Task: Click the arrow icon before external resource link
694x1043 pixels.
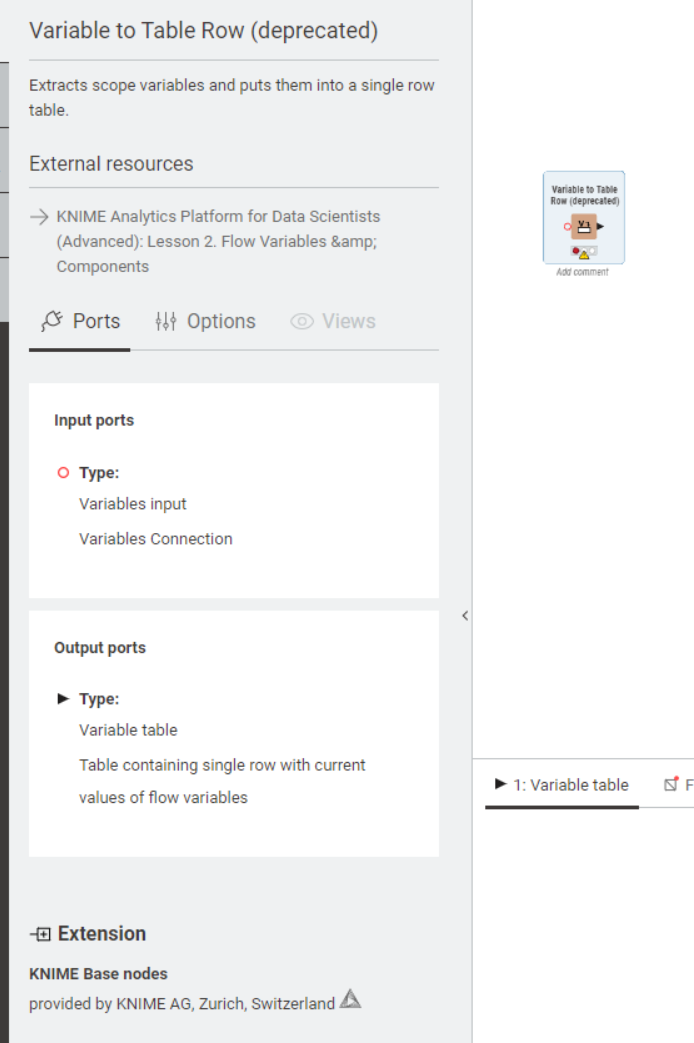Action: click(39, 216)
